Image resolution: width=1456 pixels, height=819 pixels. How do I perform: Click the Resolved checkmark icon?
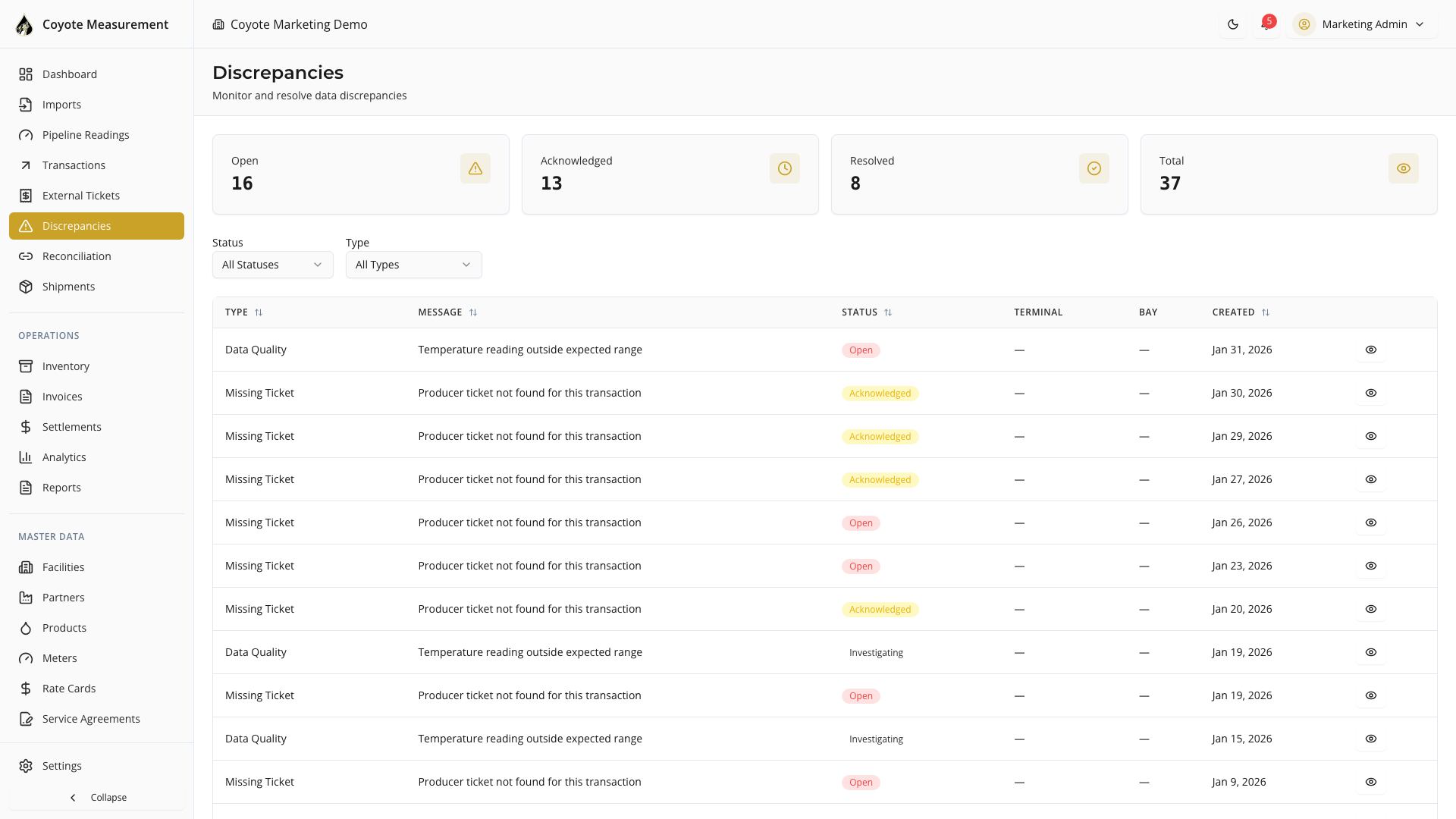pyautogui.click(x=1094, y=168)
